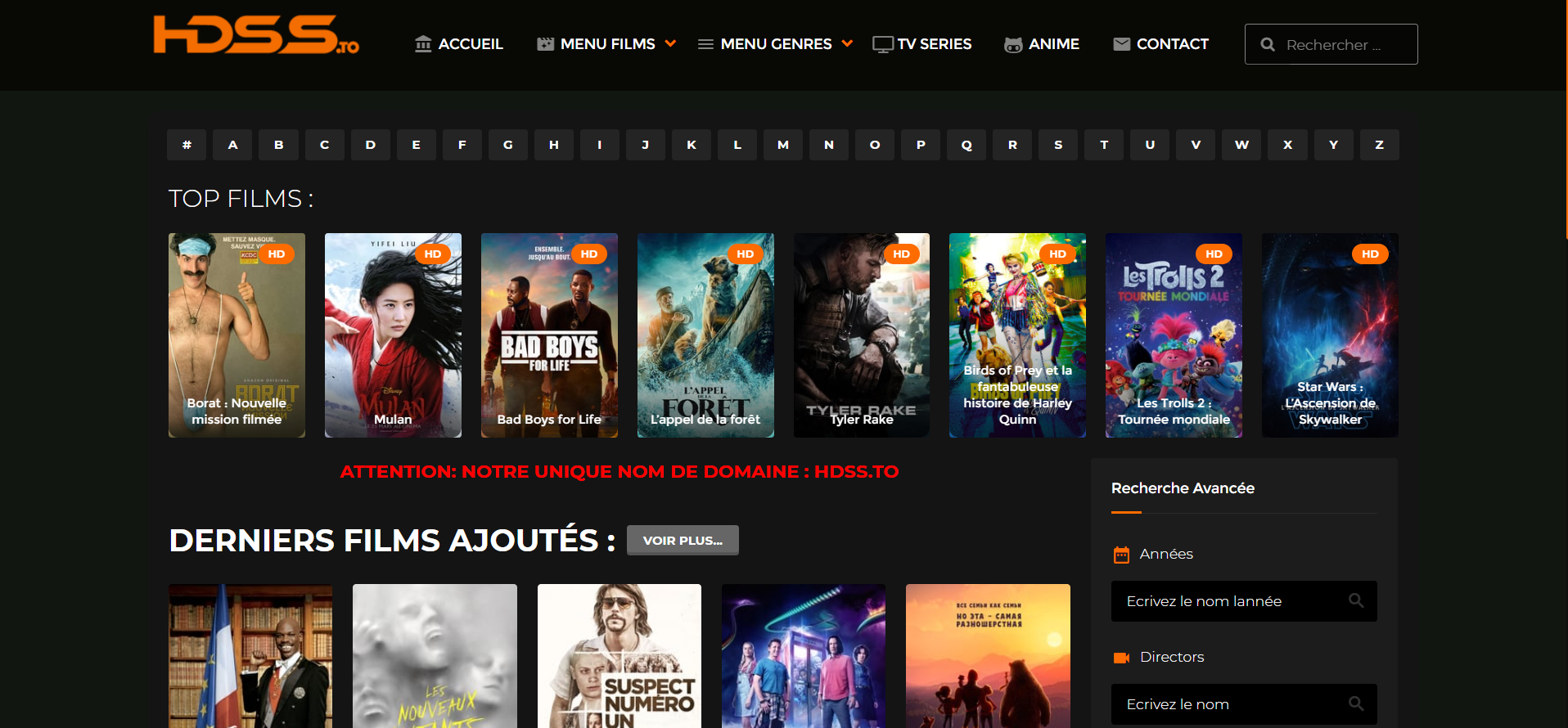Open L'appel de la forêt poster

(x=705, y=335)
